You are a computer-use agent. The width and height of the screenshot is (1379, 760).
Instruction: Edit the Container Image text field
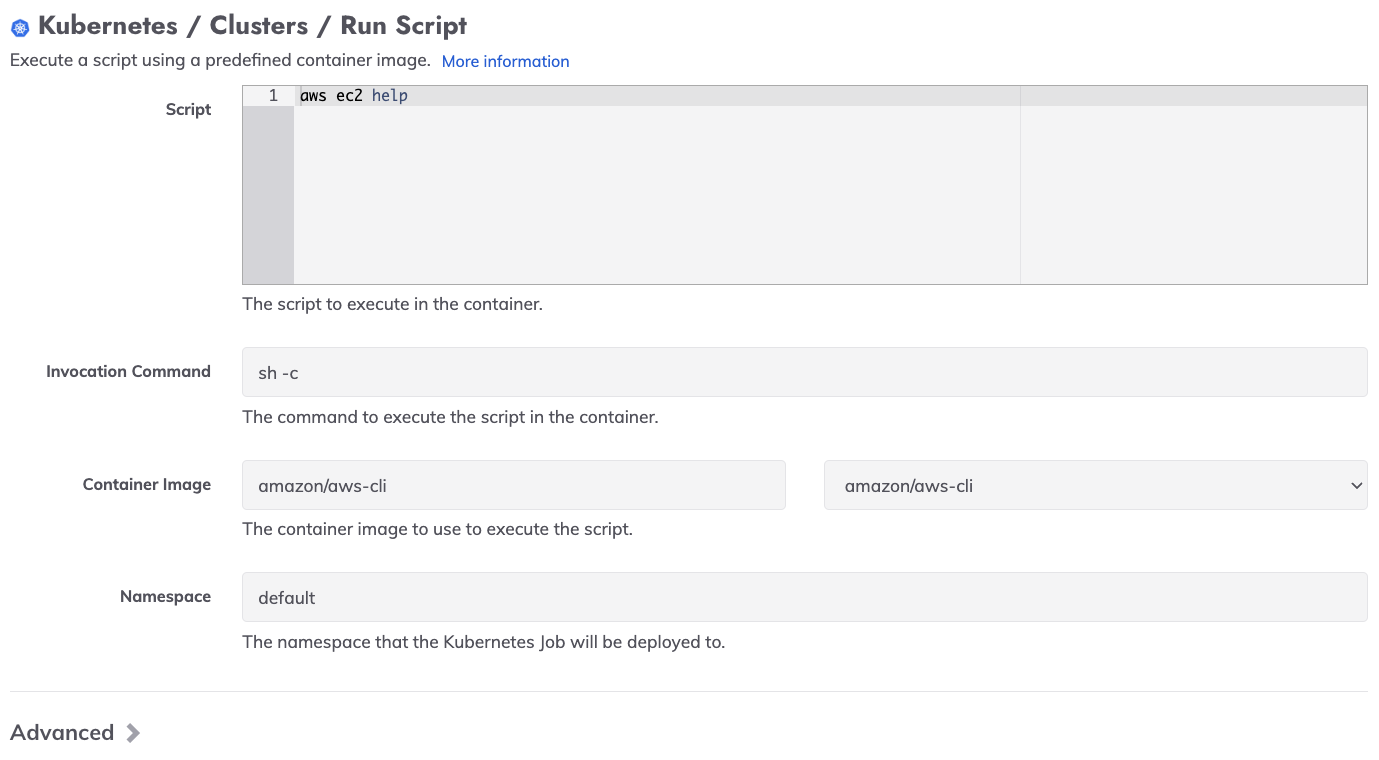[514, 485]
